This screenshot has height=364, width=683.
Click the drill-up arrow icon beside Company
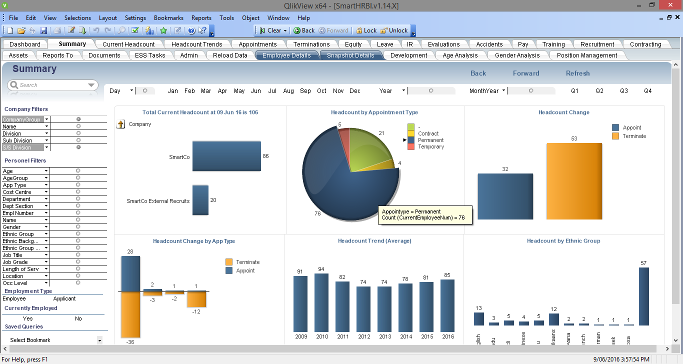click(121, 125)
